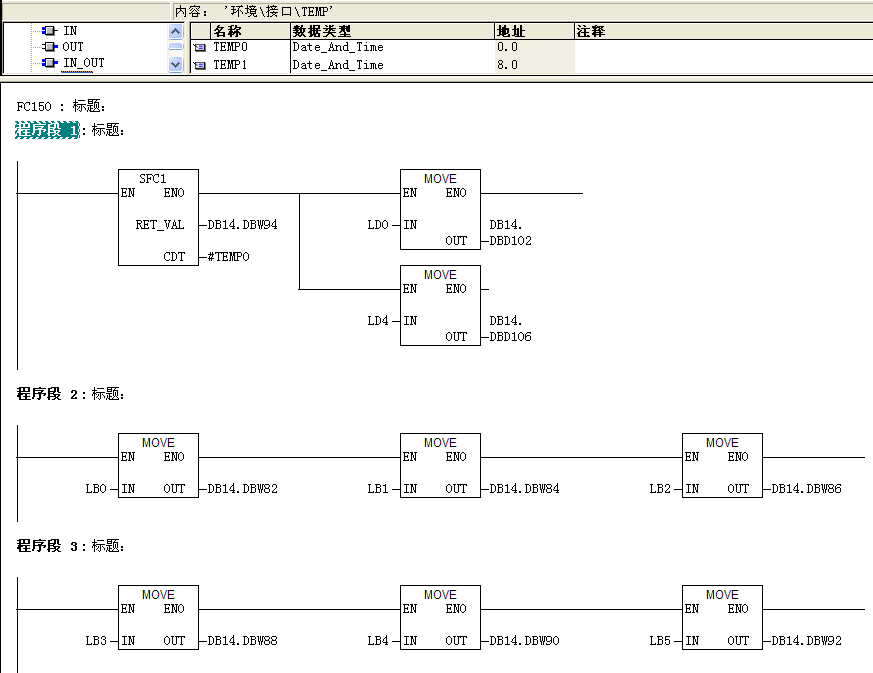
Task: Select the MOVE block writing DB14.DBD106
Action: 441,307
